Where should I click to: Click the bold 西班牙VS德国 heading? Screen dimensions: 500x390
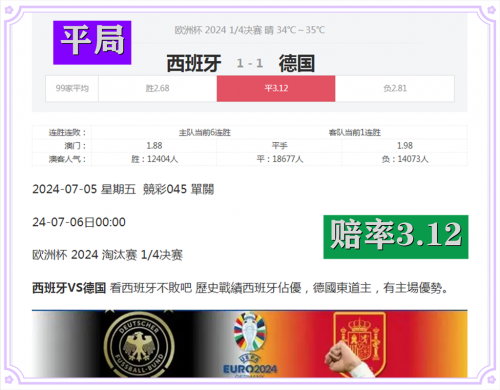(x=69, y=288)
